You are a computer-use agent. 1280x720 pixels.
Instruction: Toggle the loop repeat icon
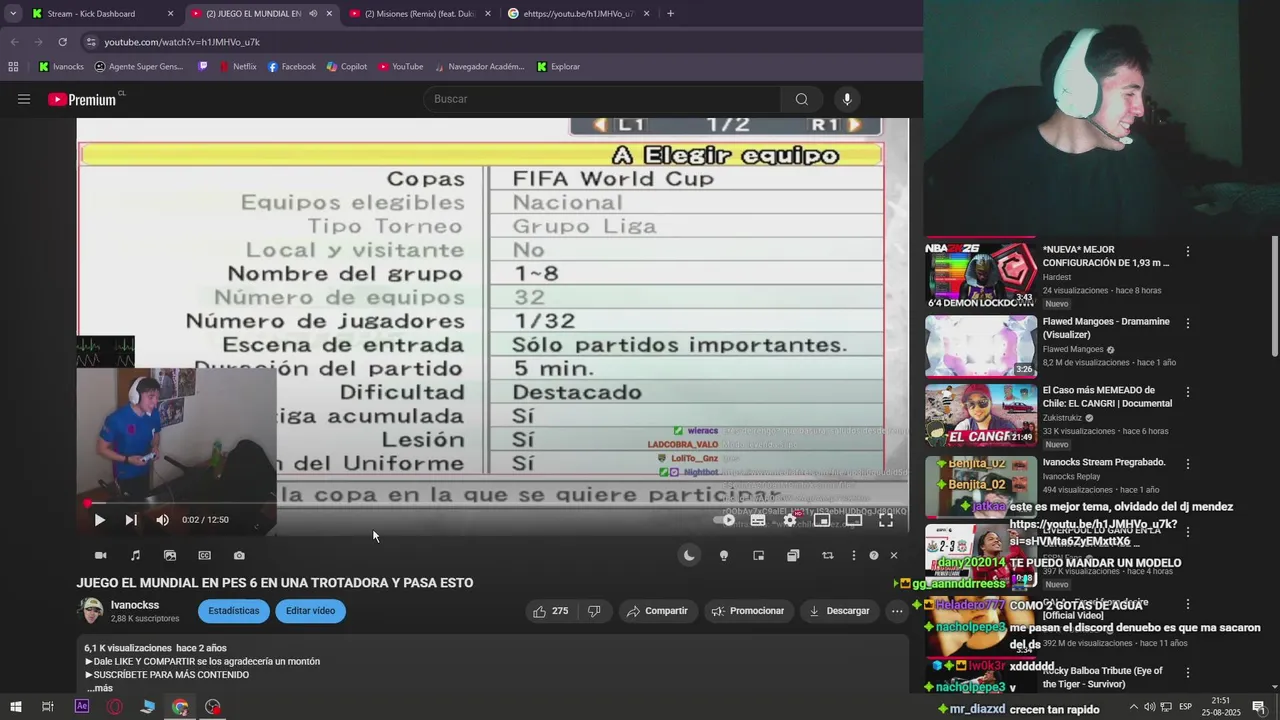coord(827,555)
